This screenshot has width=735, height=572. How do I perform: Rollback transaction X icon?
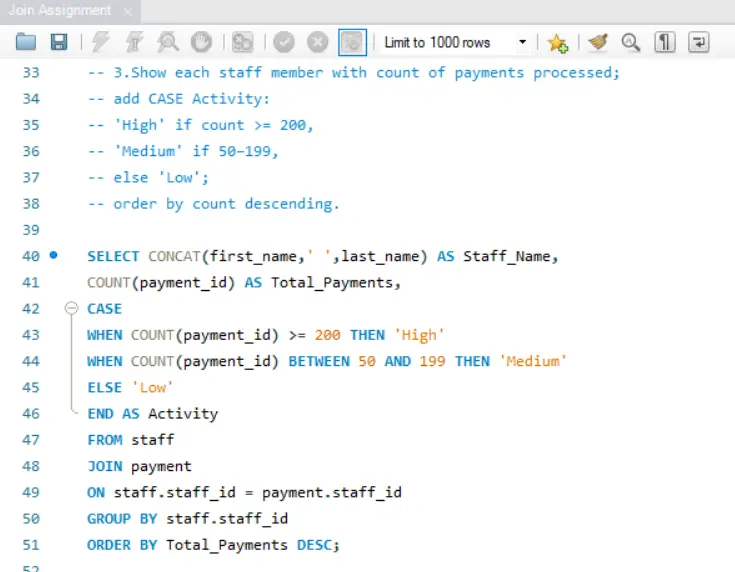(x=318, y=42)
